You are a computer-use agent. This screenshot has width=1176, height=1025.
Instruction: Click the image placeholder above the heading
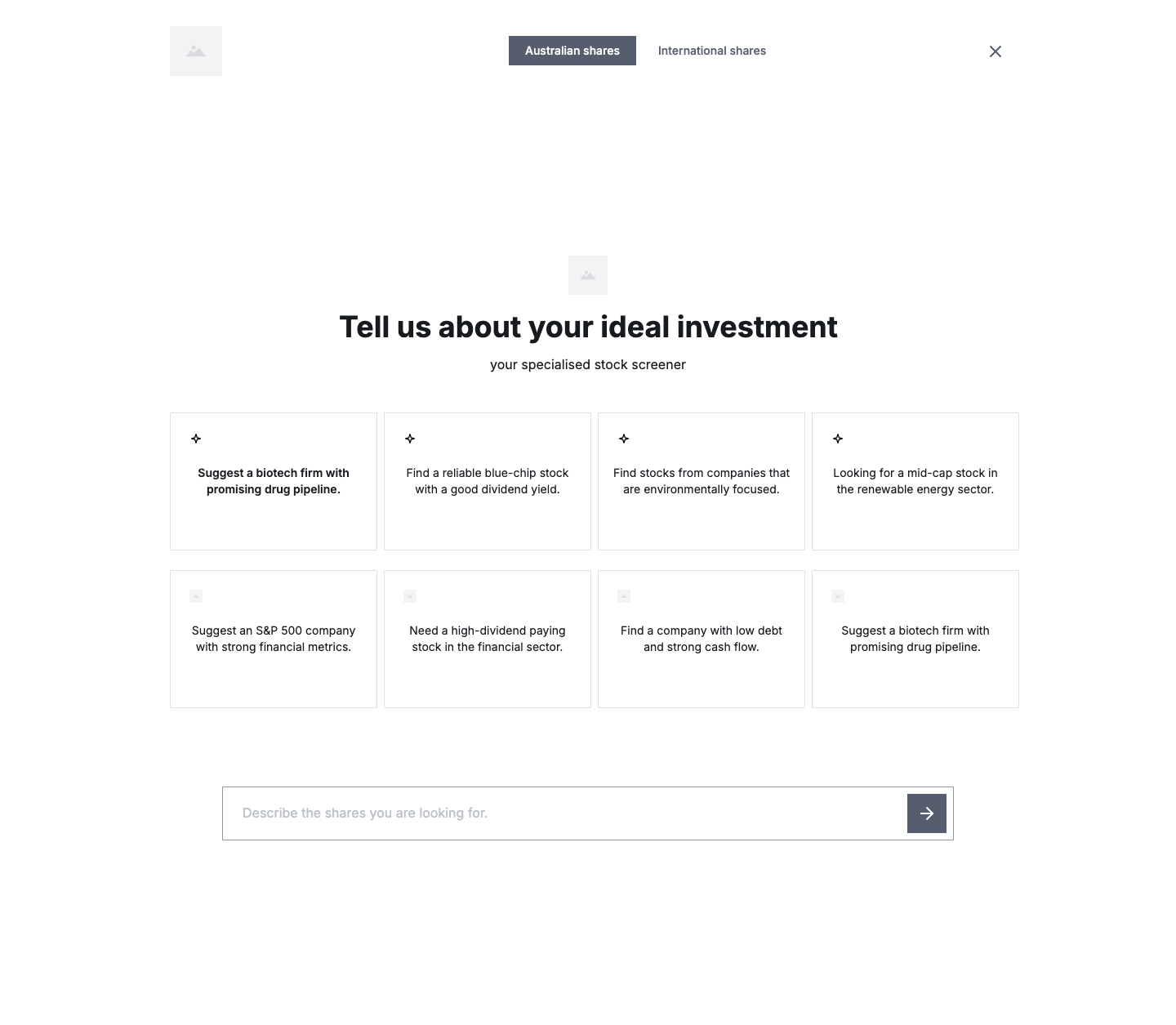pyautogui.click(x=588, y=275)
